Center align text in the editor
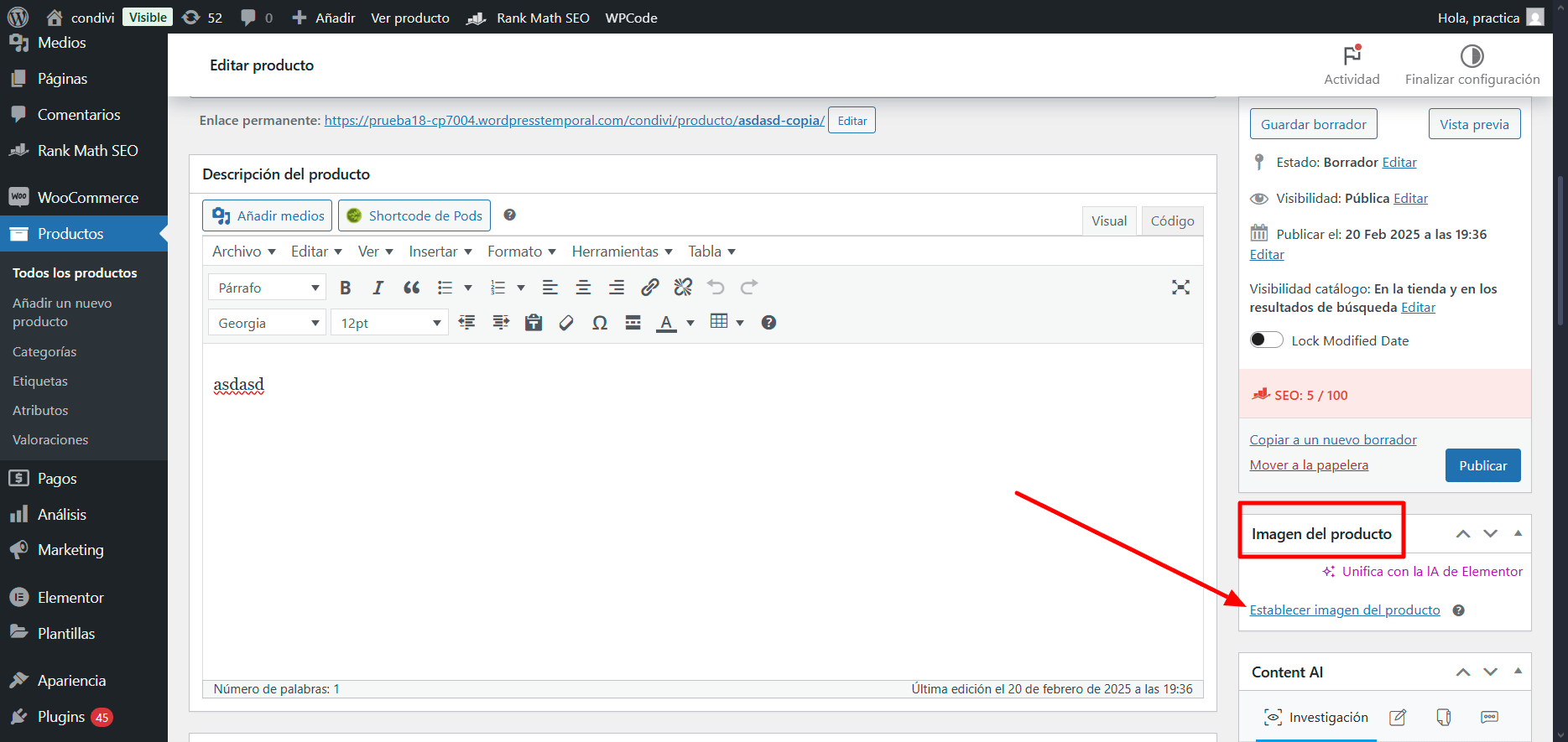1568x742 pixels. click(x=583, y=288)
